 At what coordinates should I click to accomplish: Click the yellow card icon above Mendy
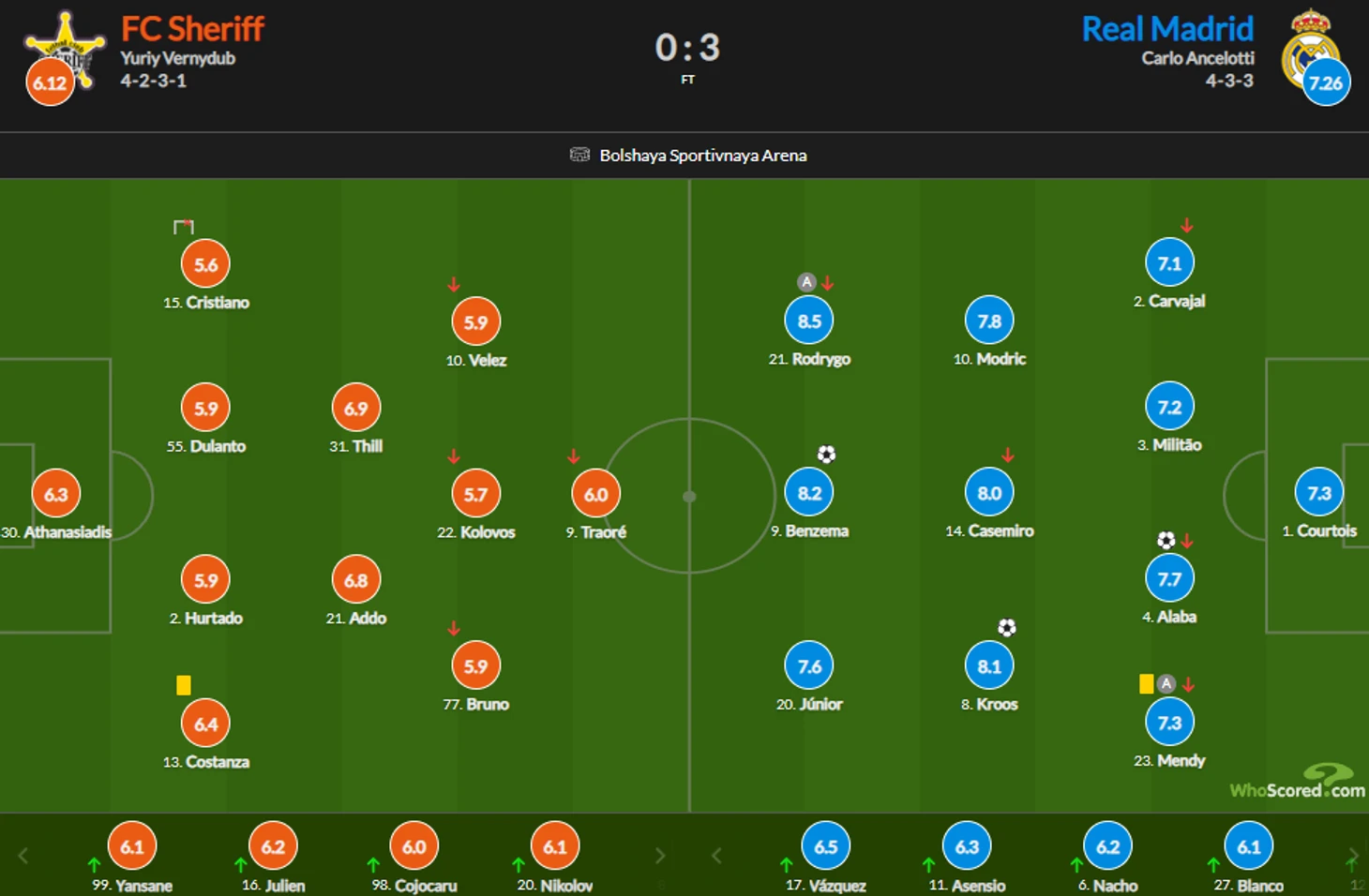(1146, 683)
